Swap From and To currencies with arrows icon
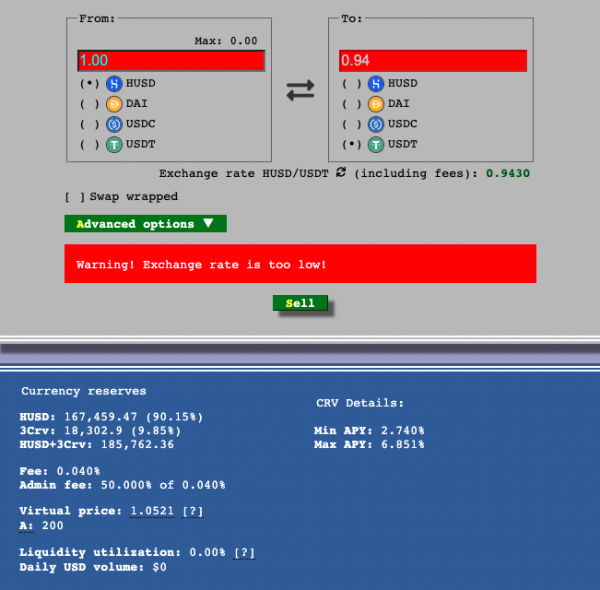Screen dimensions: 600x590 300,91
